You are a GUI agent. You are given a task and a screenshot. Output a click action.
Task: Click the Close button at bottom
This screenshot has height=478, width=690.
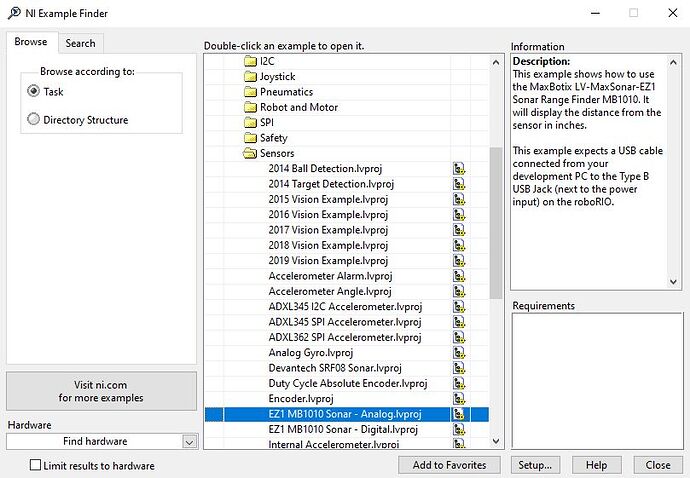coord(658,465)
